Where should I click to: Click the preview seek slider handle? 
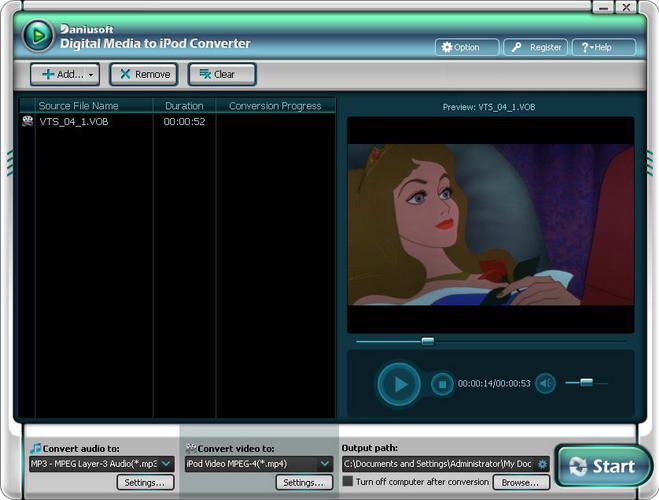coord(427,341)
